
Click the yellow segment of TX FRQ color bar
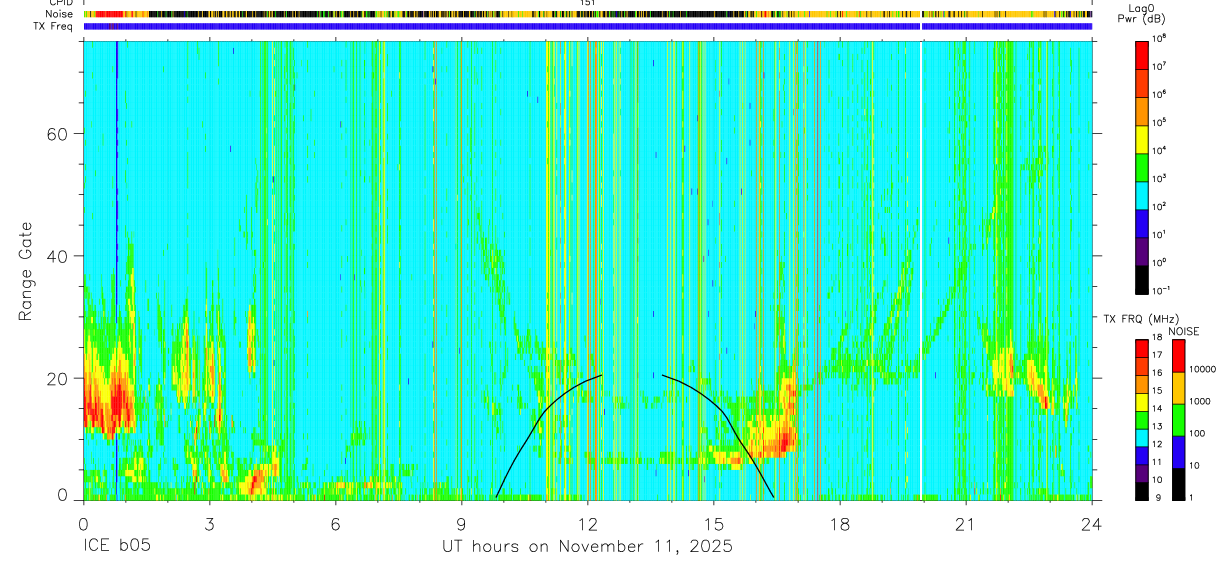tap(1142, 402)
